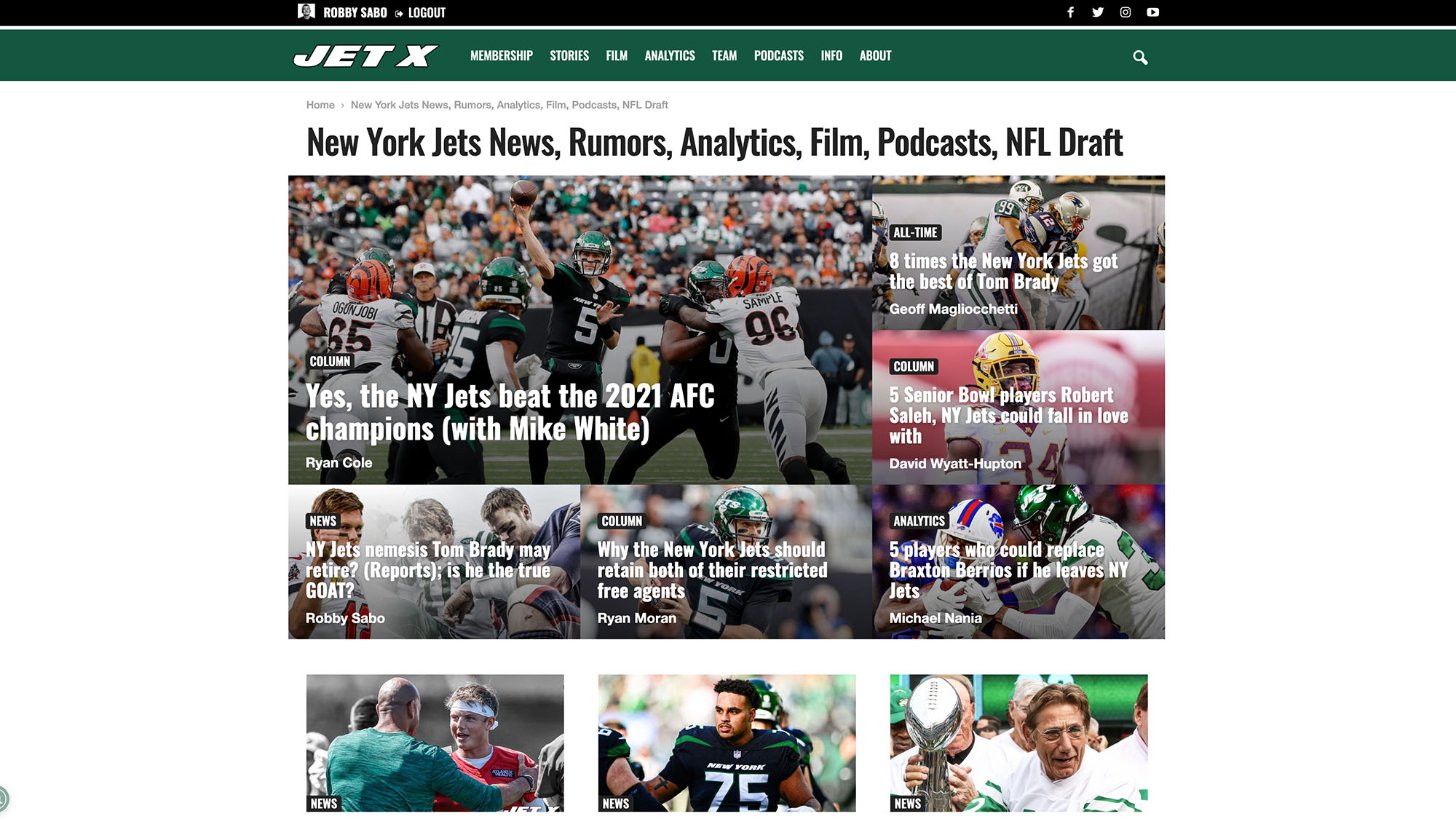Open the Mike White AFC champions article
This screenshot has height=819, width=1456.
coord(510,413)
